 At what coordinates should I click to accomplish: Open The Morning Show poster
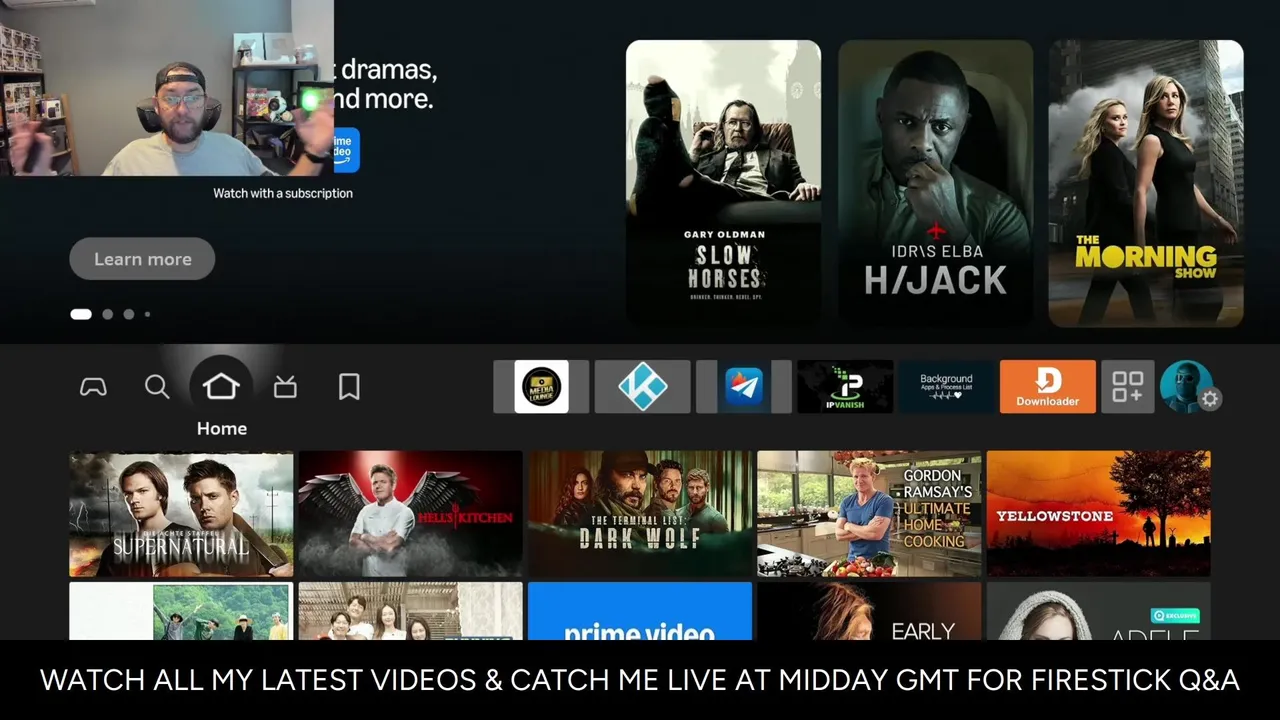[1146, 183]
